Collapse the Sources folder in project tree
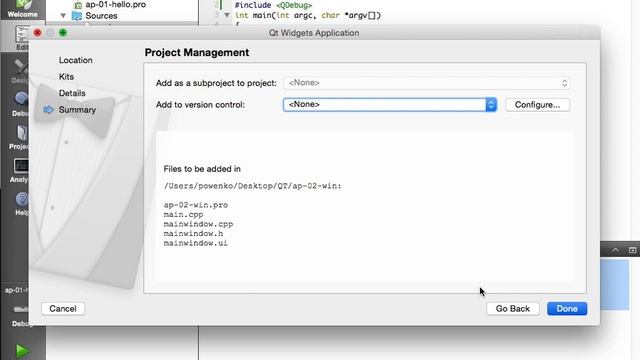 coord(63,16)
